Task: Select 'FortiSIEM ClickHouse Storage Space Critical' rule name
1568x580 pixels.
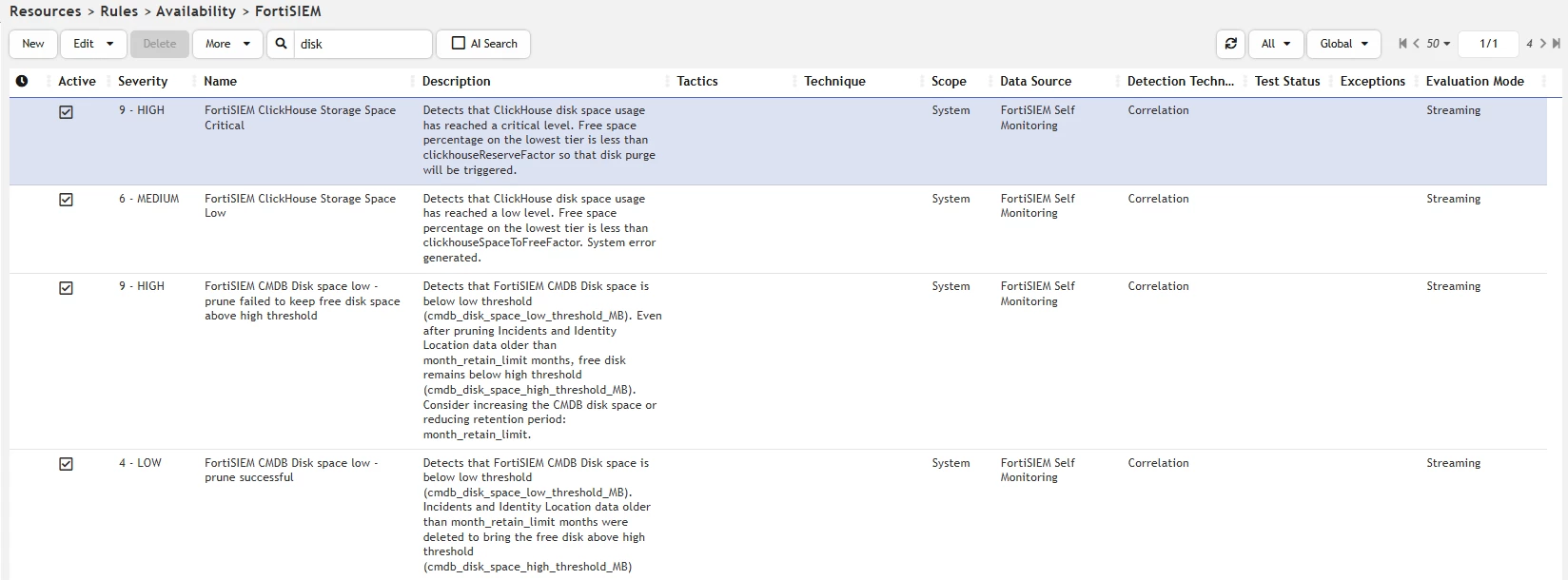Action: click(300, 118)
